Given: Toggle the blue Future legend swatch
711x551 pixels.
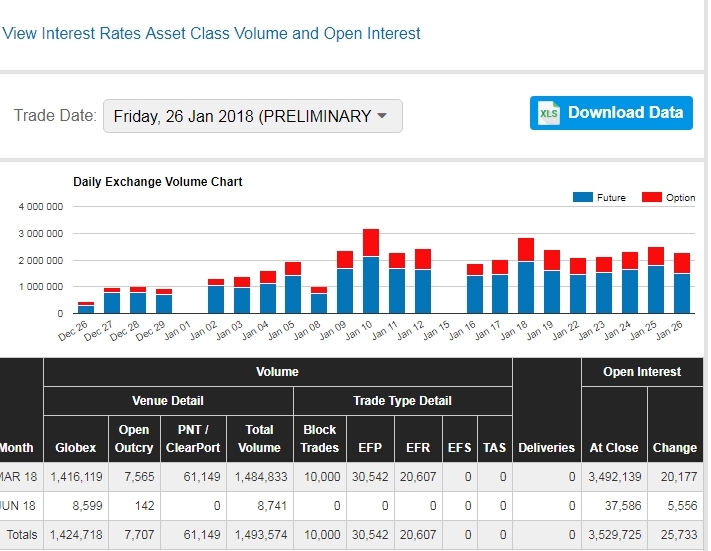Looking at the screenshot, I should click(582, 198).
